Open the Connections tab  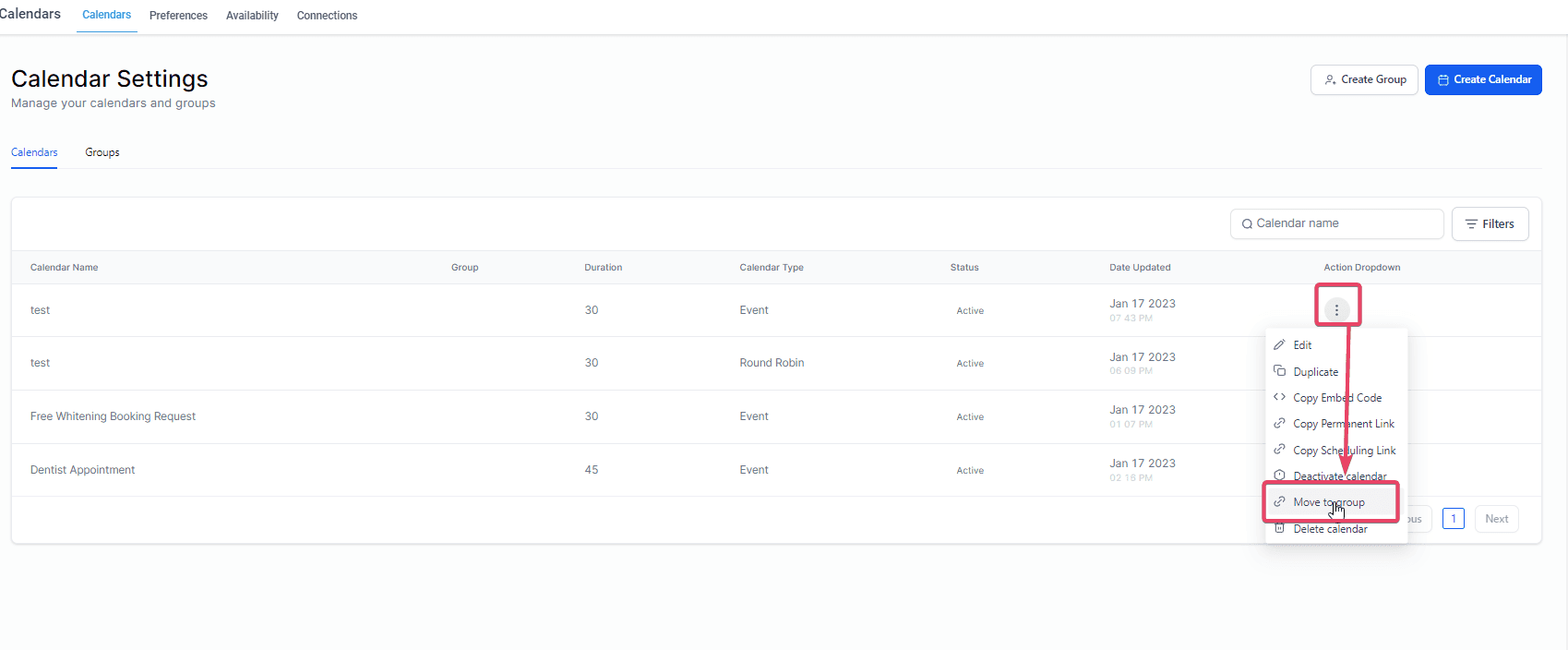click(x=327, y=16)
